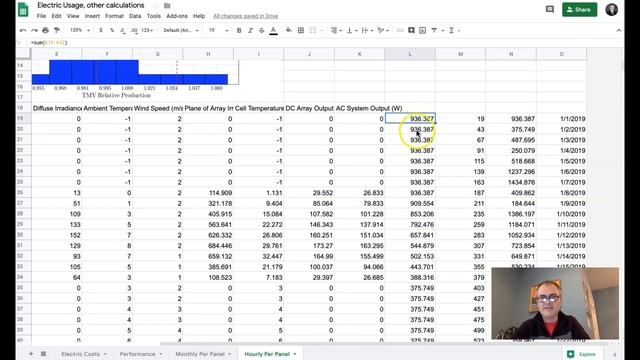Insert a comment from toolbar
Viewport: 640px width, 360px height.
[x=411, y=30]
